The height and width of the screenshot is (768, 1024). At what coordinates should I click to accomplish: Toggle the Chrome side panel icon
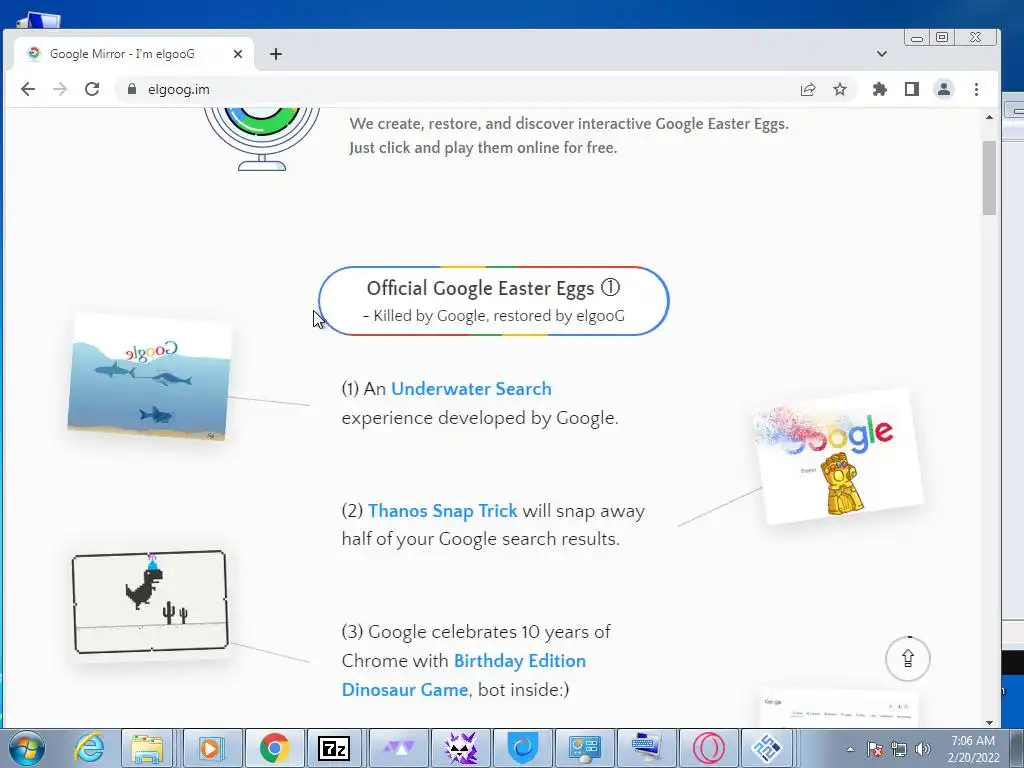pyautogui.click(x=912, y=89)
